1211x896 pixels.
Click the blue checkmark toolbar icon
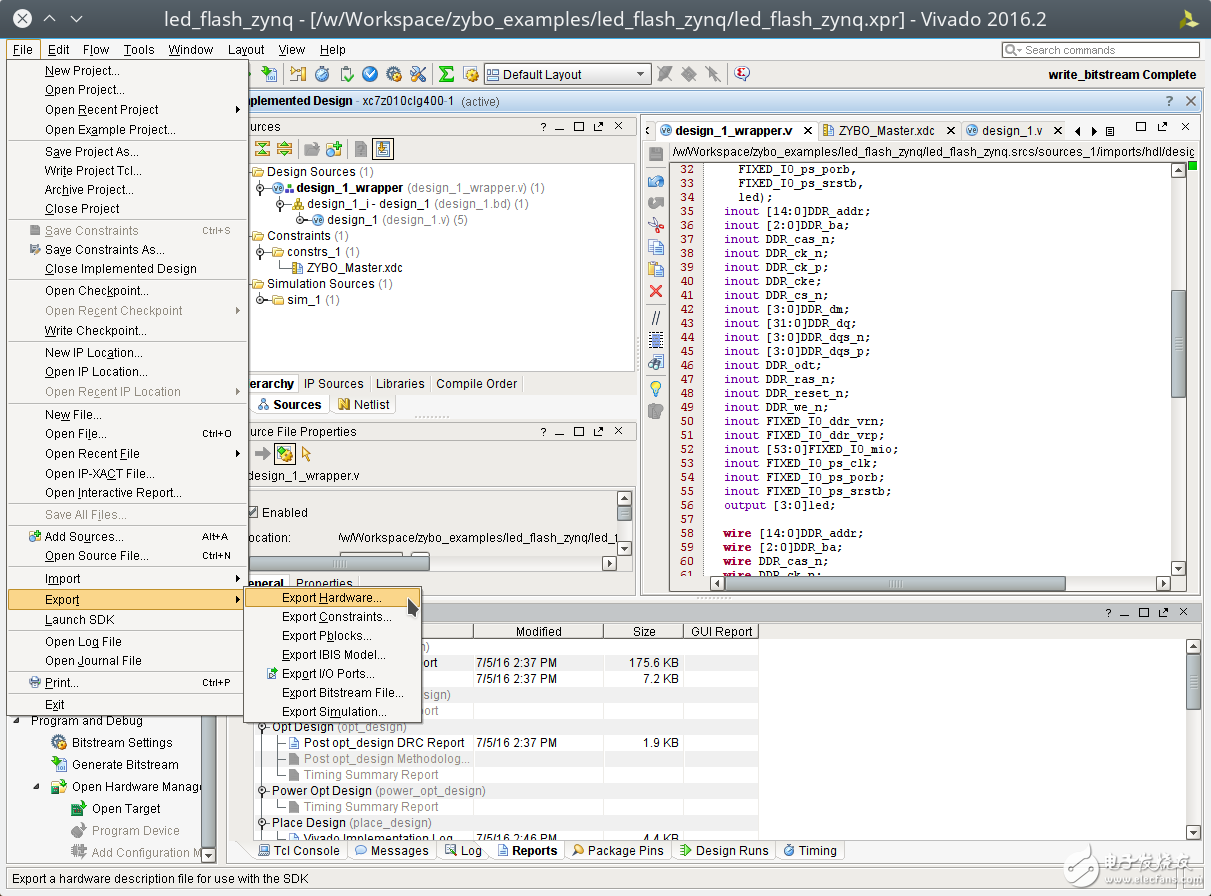(x=370, y=74)
